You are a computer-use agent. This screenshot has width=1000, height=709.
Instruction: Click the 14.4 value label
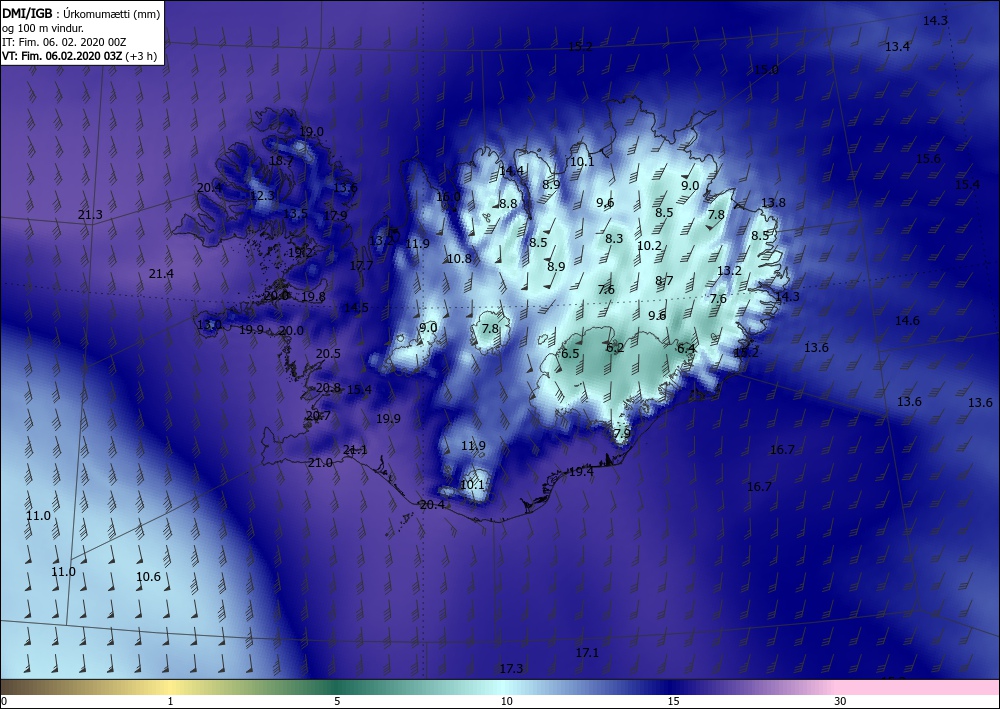511,170
